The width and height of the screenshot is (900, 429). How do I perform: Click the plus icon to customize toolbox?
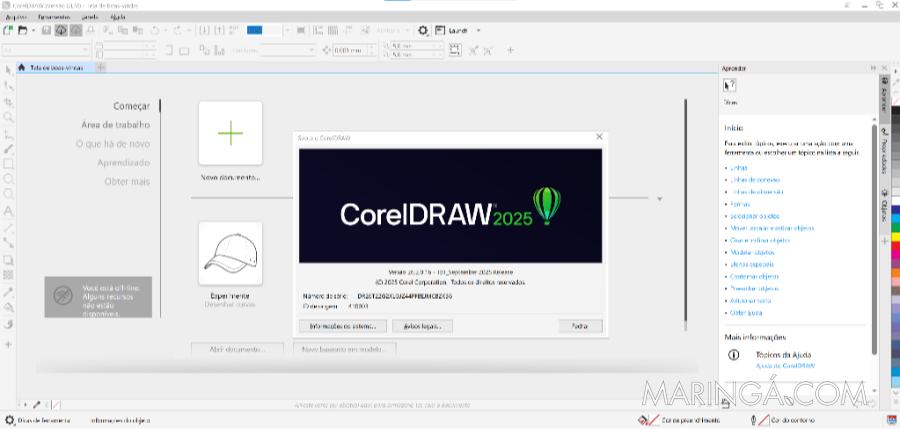point(8,345)
